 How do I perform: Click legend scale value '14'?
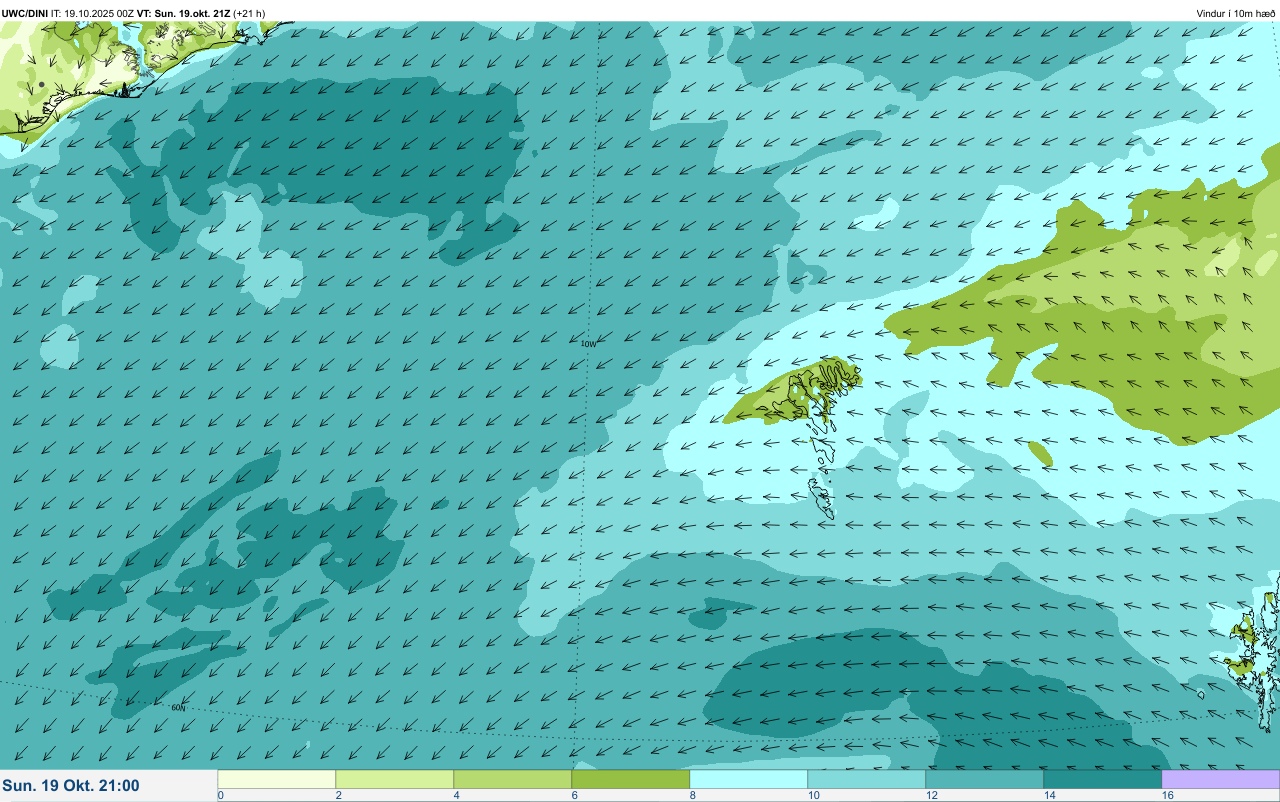(1050, 795)
